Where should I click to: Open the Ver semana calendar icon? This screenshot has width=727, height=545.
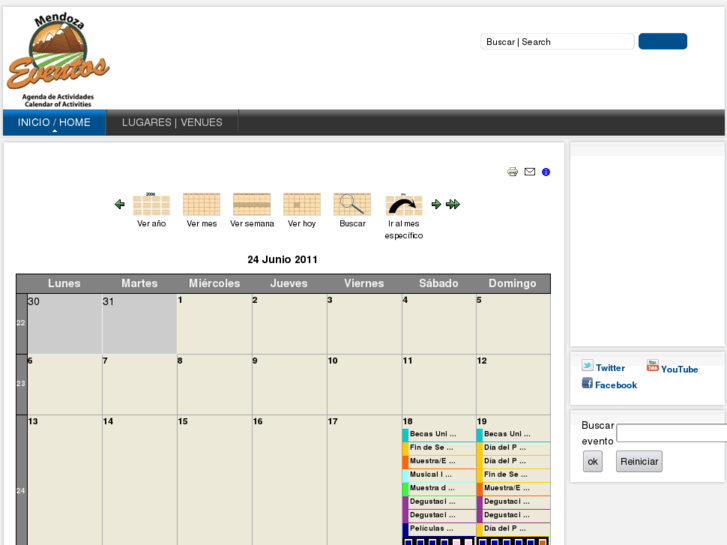coord(252,204)
